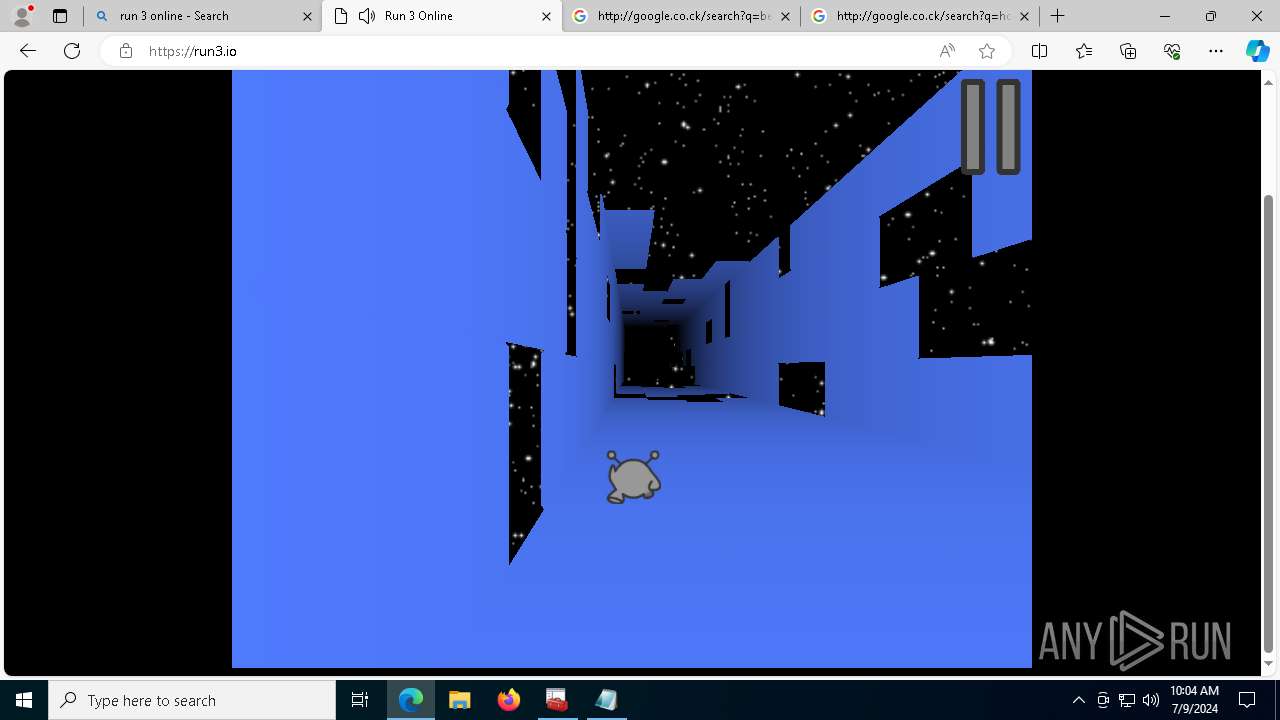Open a new browser tab
Screen dimensions: 1280x720
[1057, 16]
